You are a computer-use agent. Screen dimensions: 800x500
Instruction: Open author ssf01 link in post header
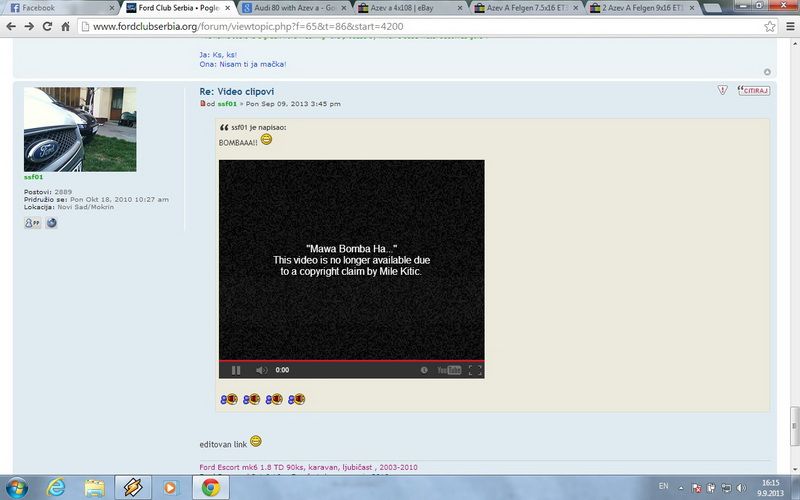227,104
